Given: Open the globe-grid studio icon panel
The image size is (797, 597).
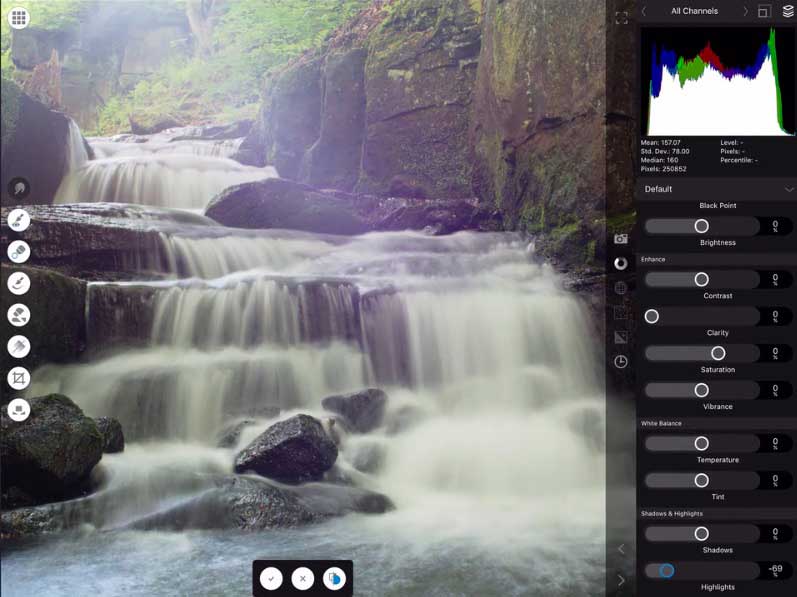Looking at the screenshot, I should (621, 288).
